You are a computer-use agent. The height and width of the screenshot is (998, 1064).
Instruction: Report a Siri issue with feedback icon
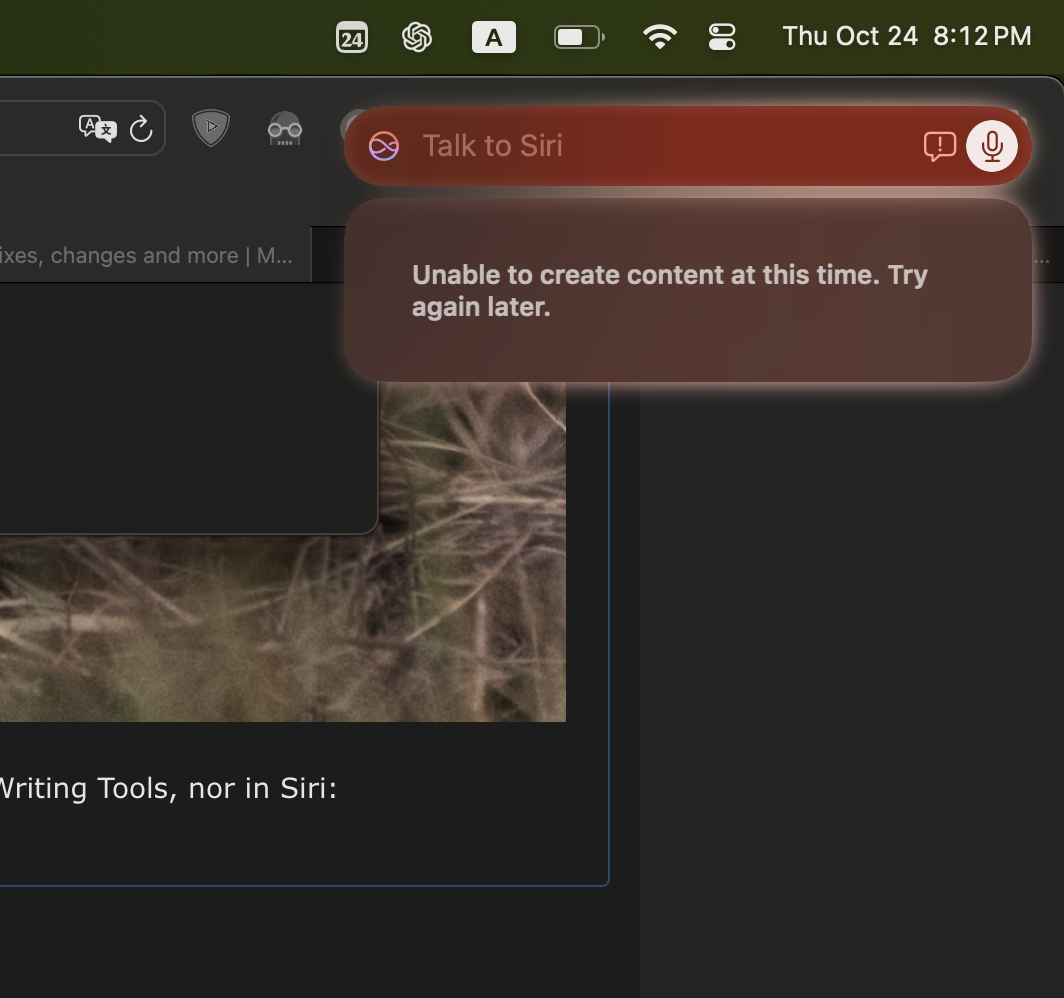point(940,147)
